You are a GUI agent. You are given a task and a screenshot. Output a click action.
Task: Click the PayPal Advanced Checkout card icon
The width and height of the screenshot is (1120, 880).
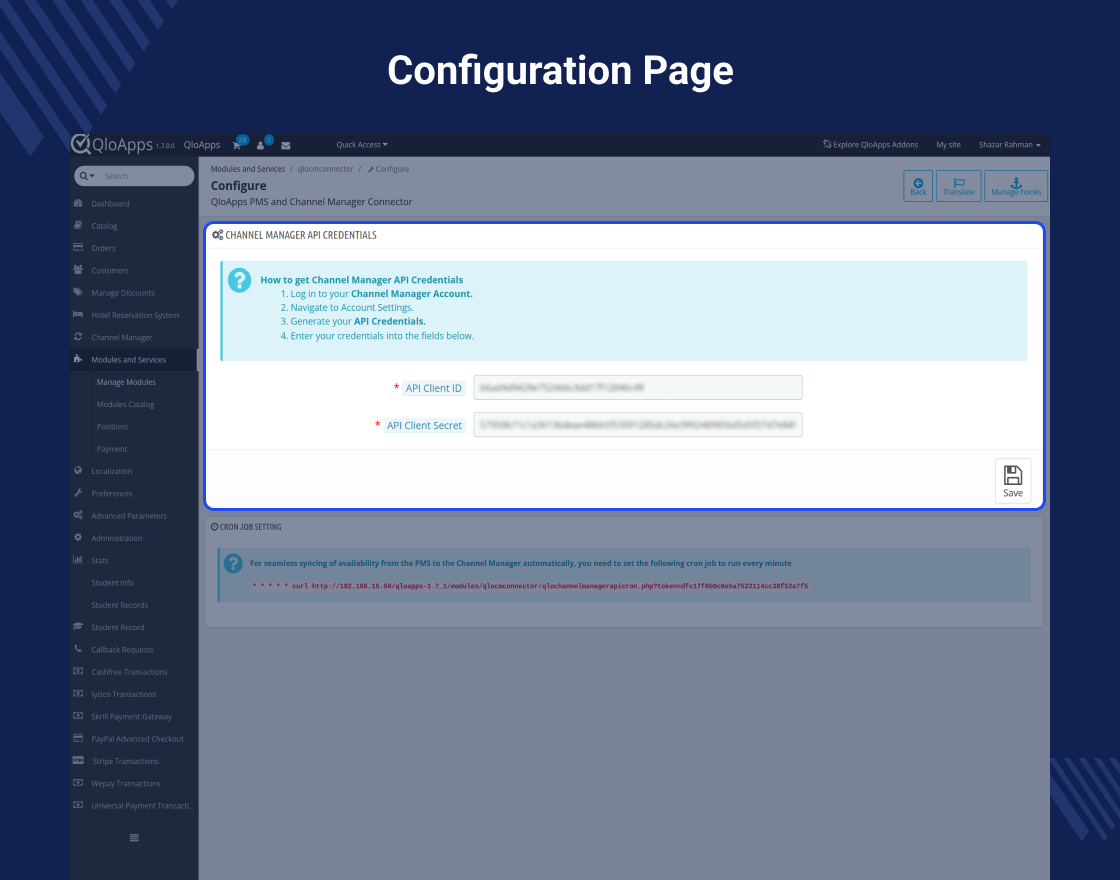(x=78, y=738)
